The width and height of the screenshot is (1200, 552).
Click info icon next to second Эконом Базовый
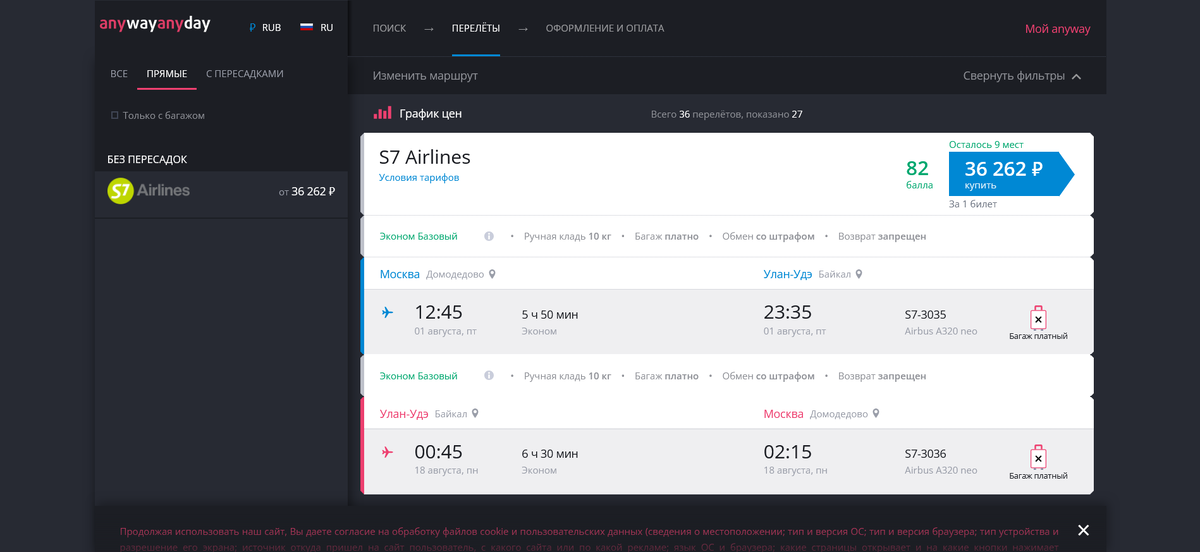[489, 376]
